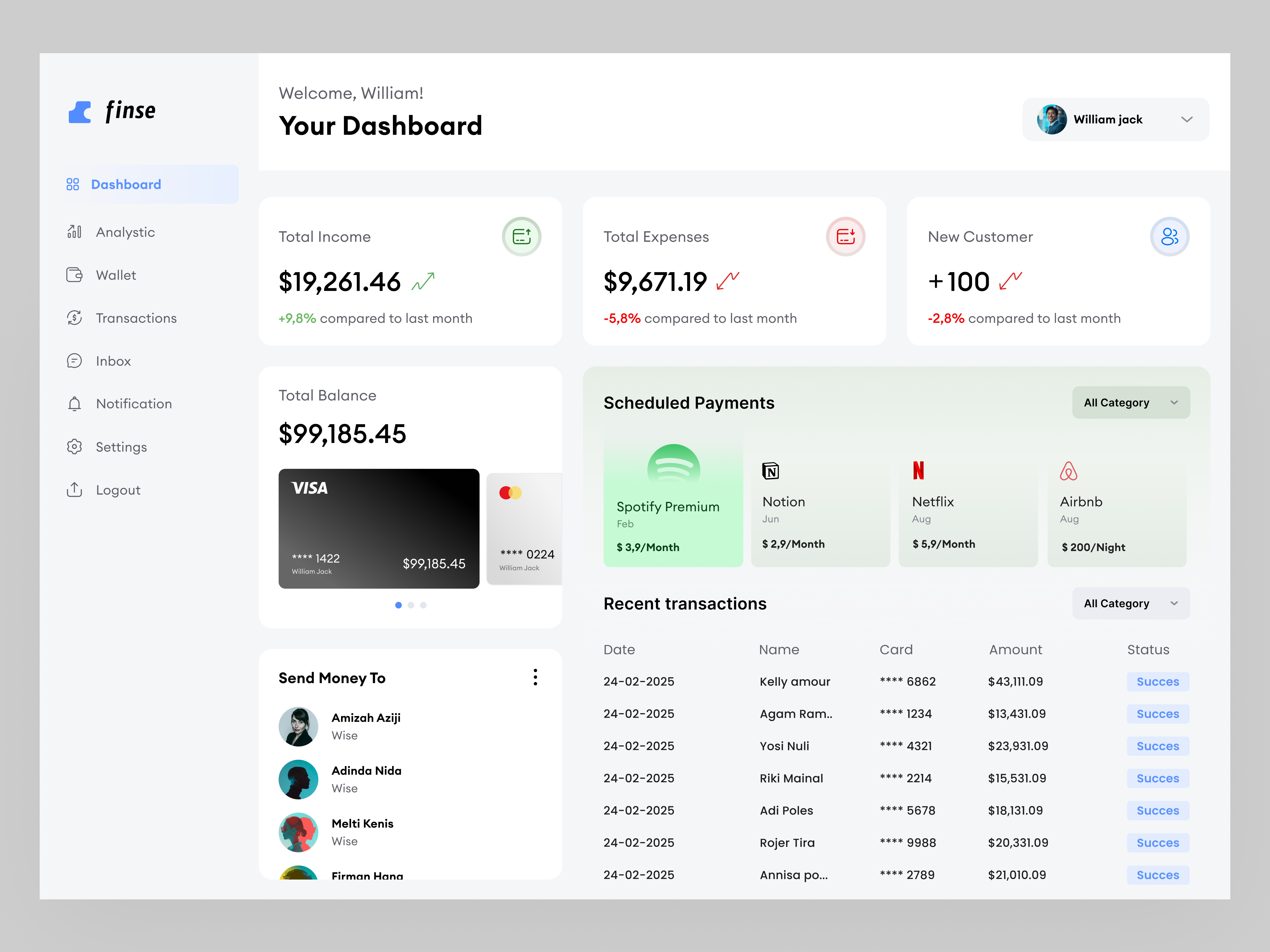Click the Settings entry in sidebar
1270x952 pixels.
click(x=121, y=446)
